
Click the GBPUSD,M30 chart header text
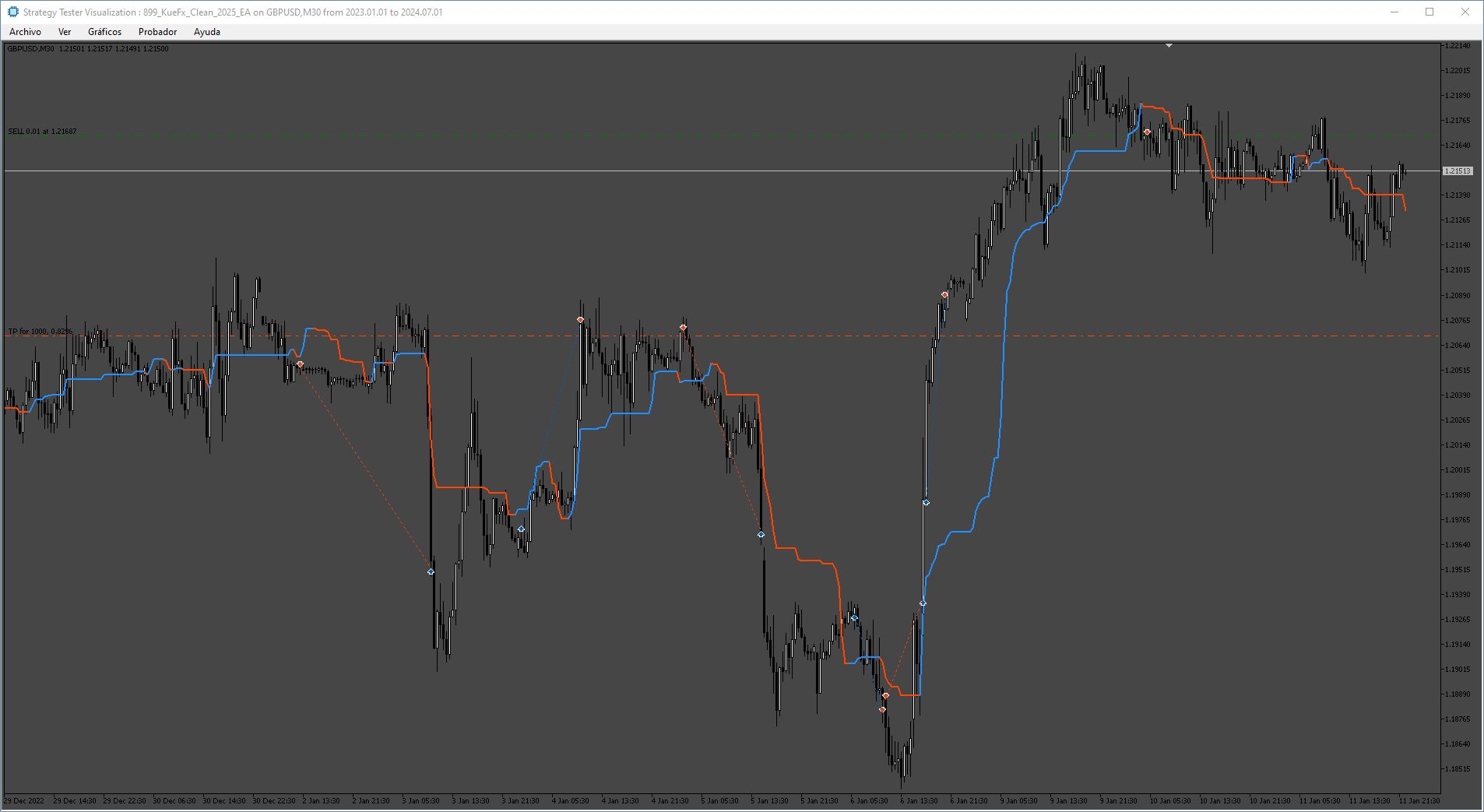tap(88, 48)
